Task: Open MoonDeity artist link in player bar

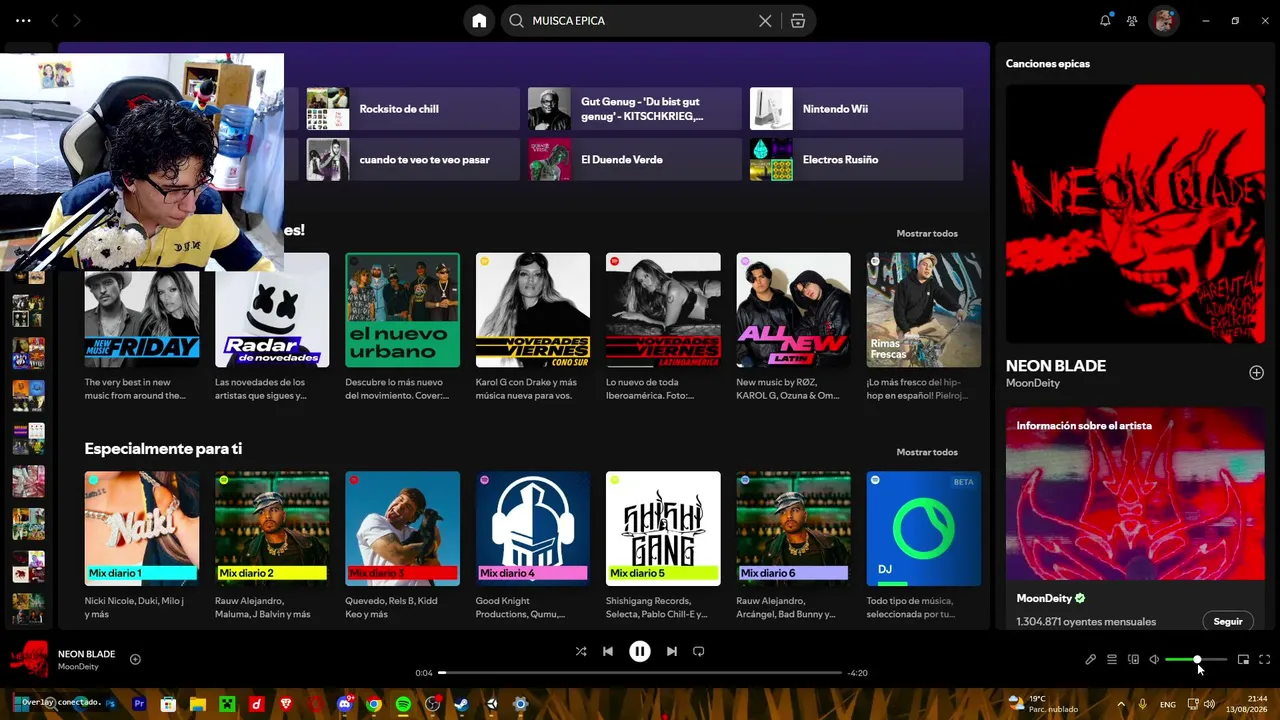Action: click(78, 667)
